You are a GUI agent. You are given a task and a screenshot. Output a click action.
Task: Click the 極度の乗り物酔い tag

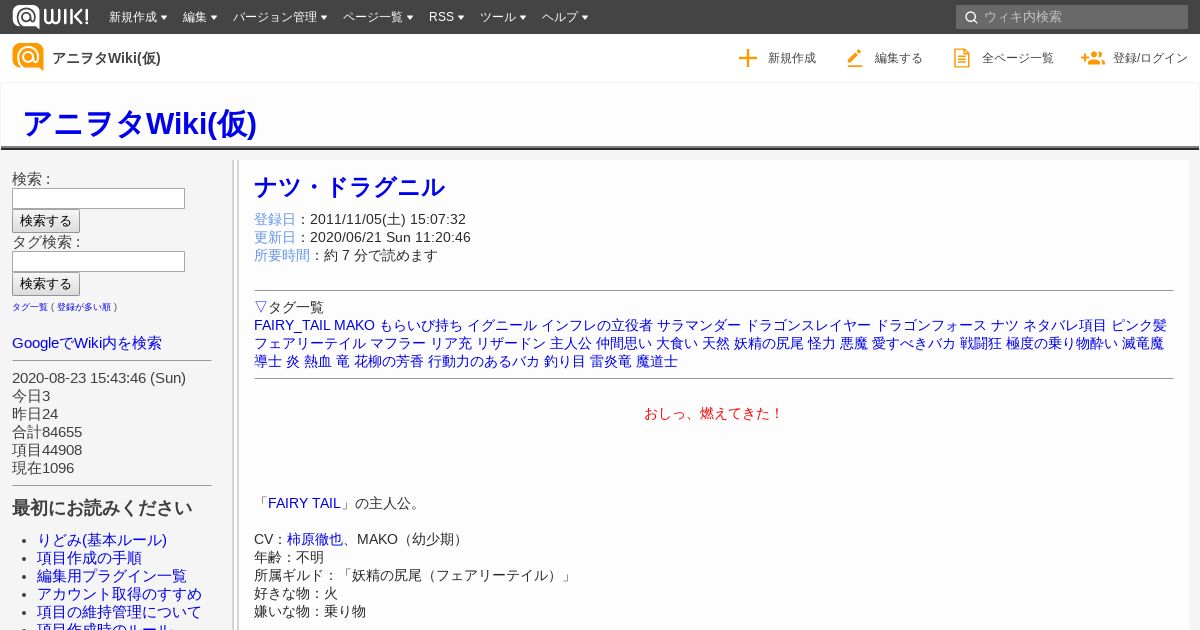[1062, 343]
